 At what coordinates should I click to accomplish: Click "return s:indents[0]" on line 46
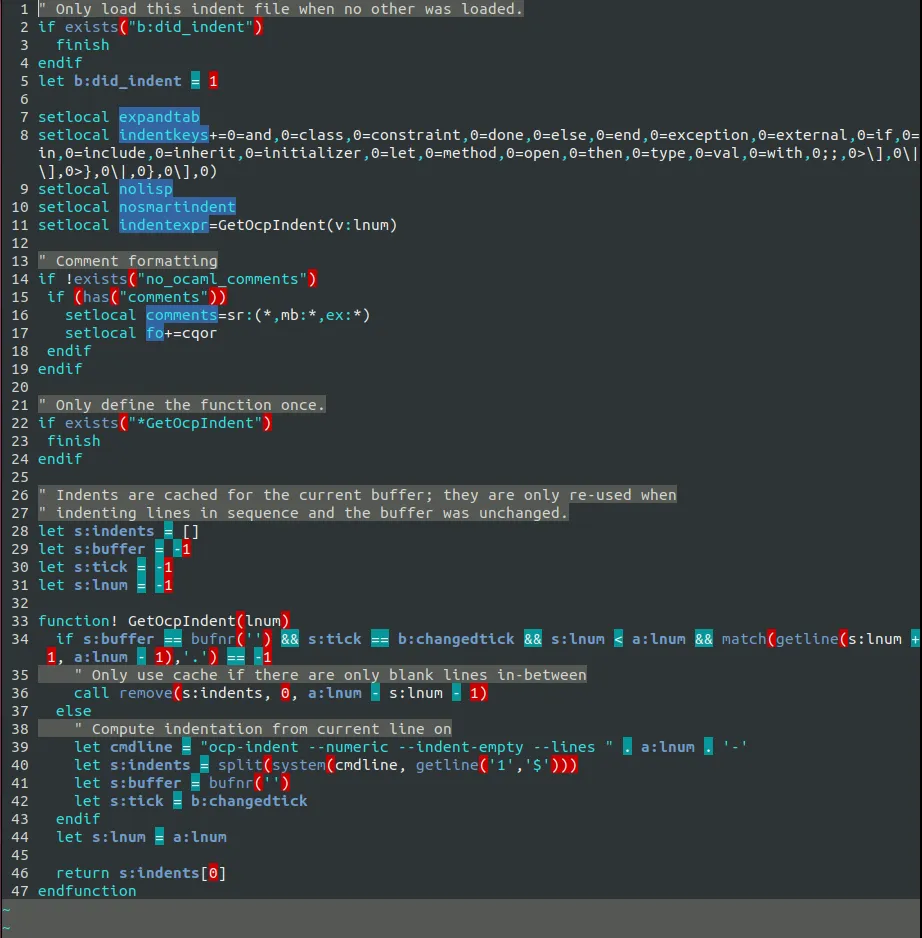tap(141, 873)
